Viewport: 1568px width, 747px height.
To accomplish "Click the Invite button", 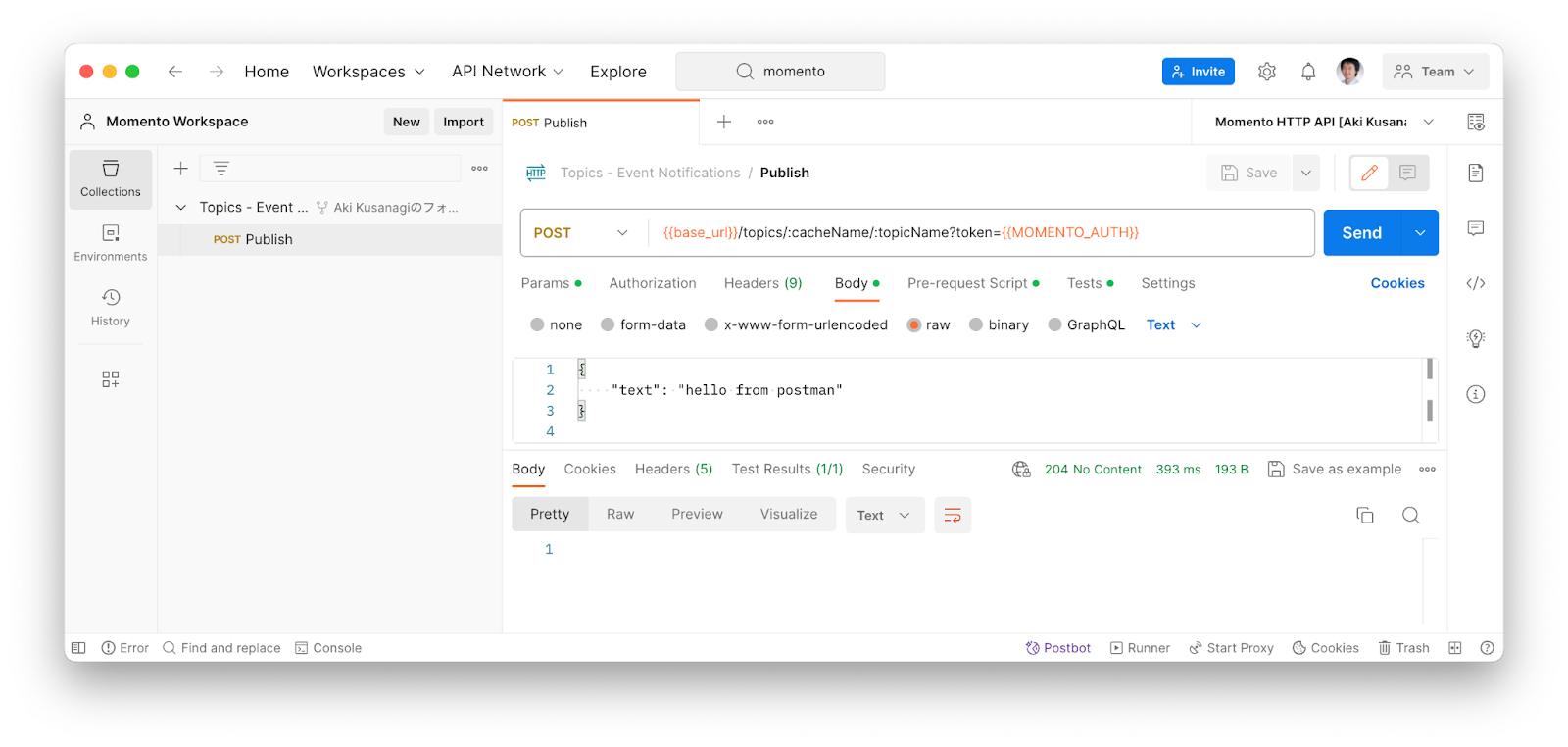I will point(1199,72).
